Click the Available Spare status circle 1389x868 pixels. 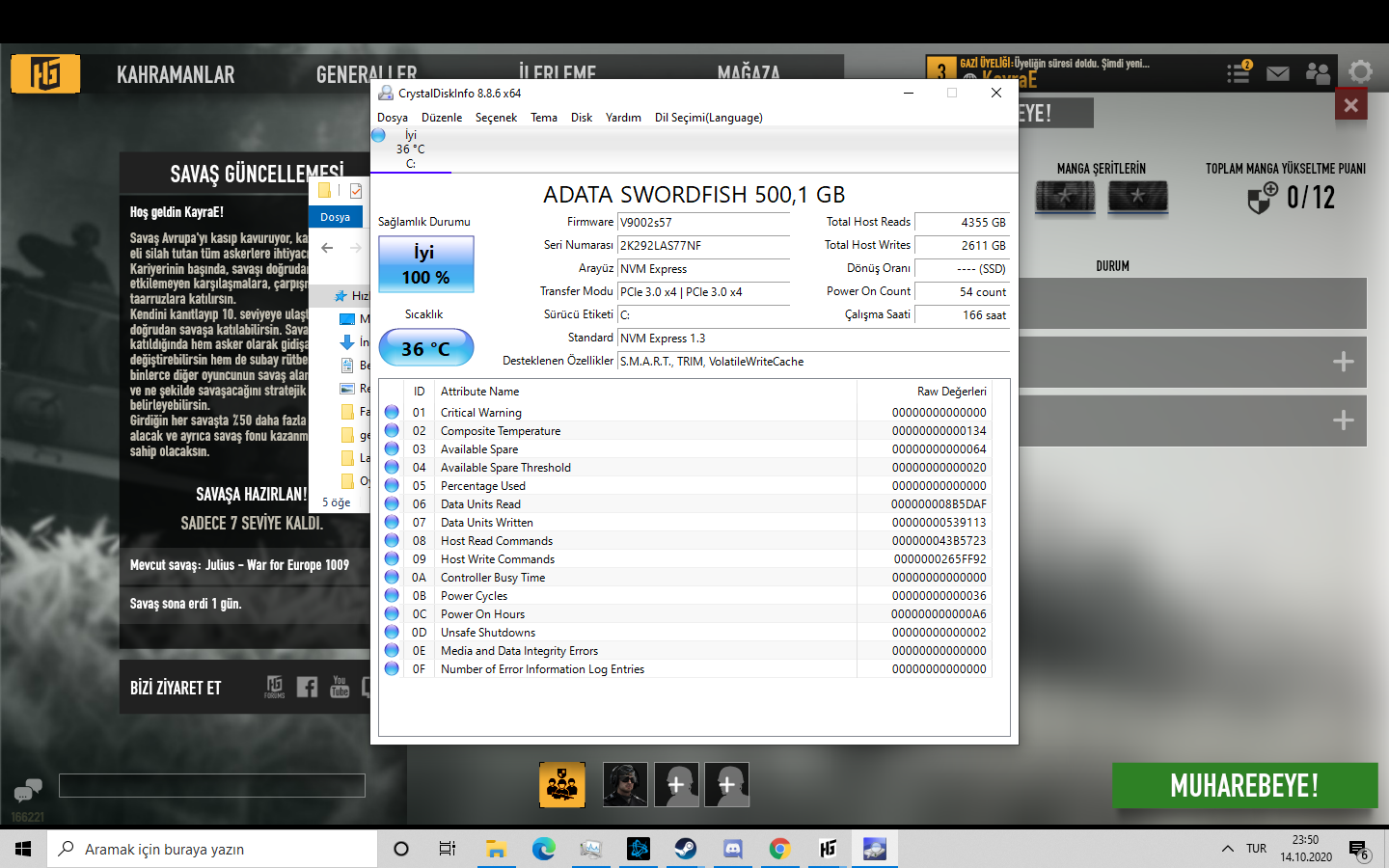click(392, 448)
